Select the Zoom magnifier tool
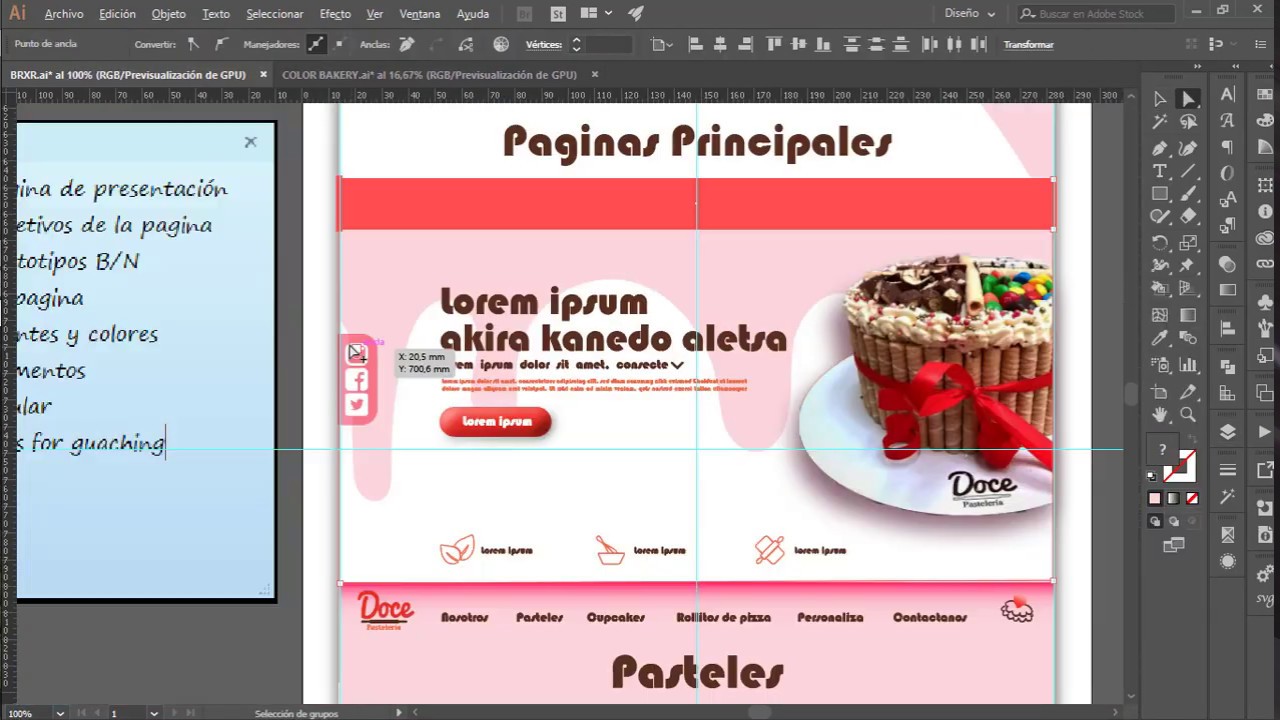Viewport: 1280px width, 720px height. pyautogui.click(x=1188, y=414)
